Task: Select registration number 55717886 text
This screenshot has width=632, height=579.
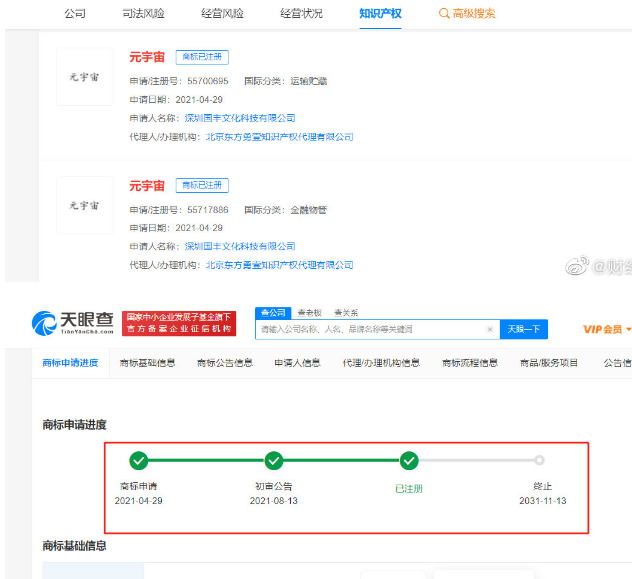Action: 208,210
